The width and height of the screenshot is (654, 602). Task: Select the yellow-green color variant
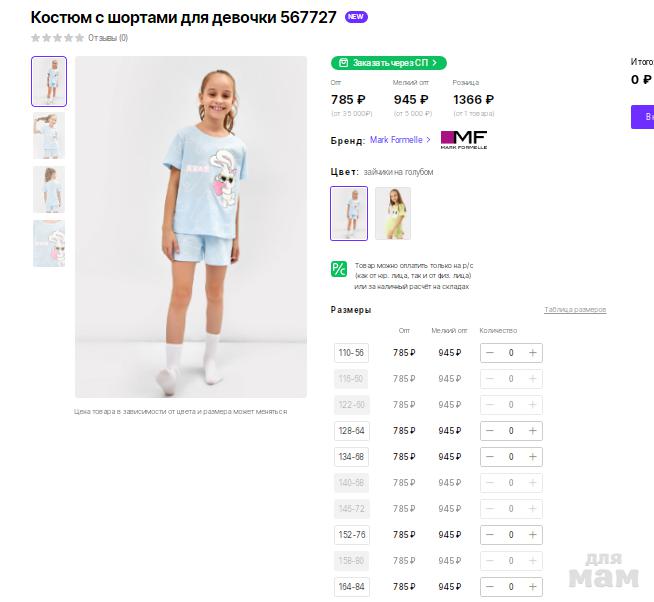click(393, 214)
